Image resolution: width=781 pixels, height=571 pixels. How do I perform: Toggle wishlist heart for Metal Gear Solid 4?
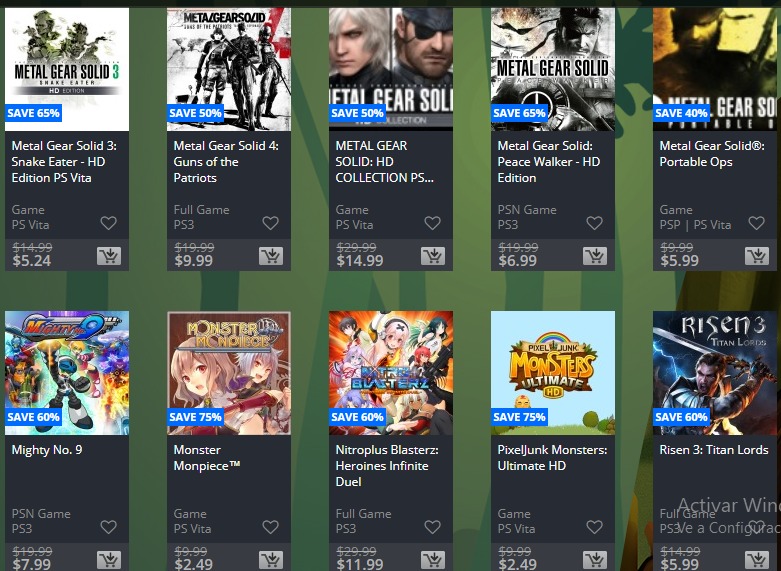point(270,223)
